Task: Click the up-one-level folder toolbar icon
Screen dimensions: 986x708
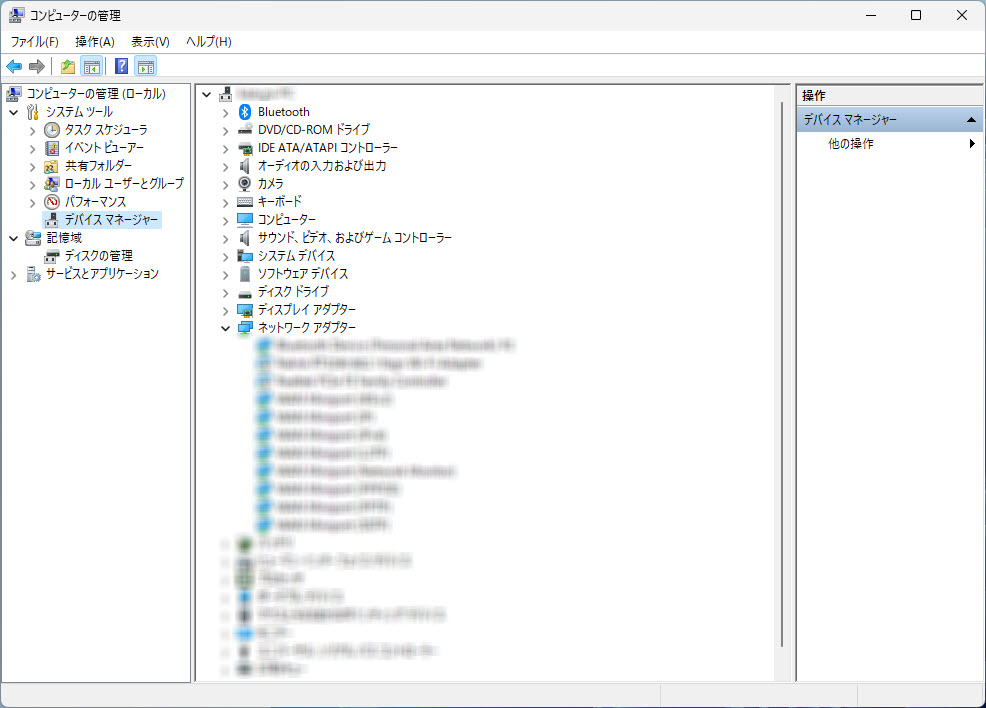Action: click(67, 67)
